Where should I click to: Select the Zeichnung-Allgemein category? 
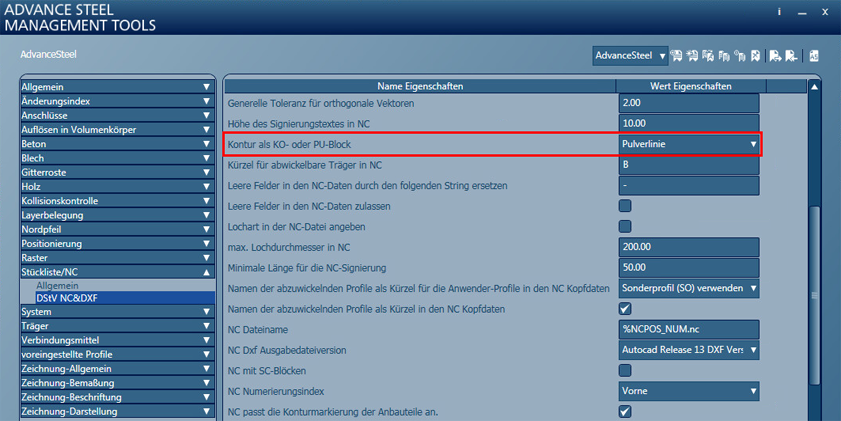coord(117,369)
